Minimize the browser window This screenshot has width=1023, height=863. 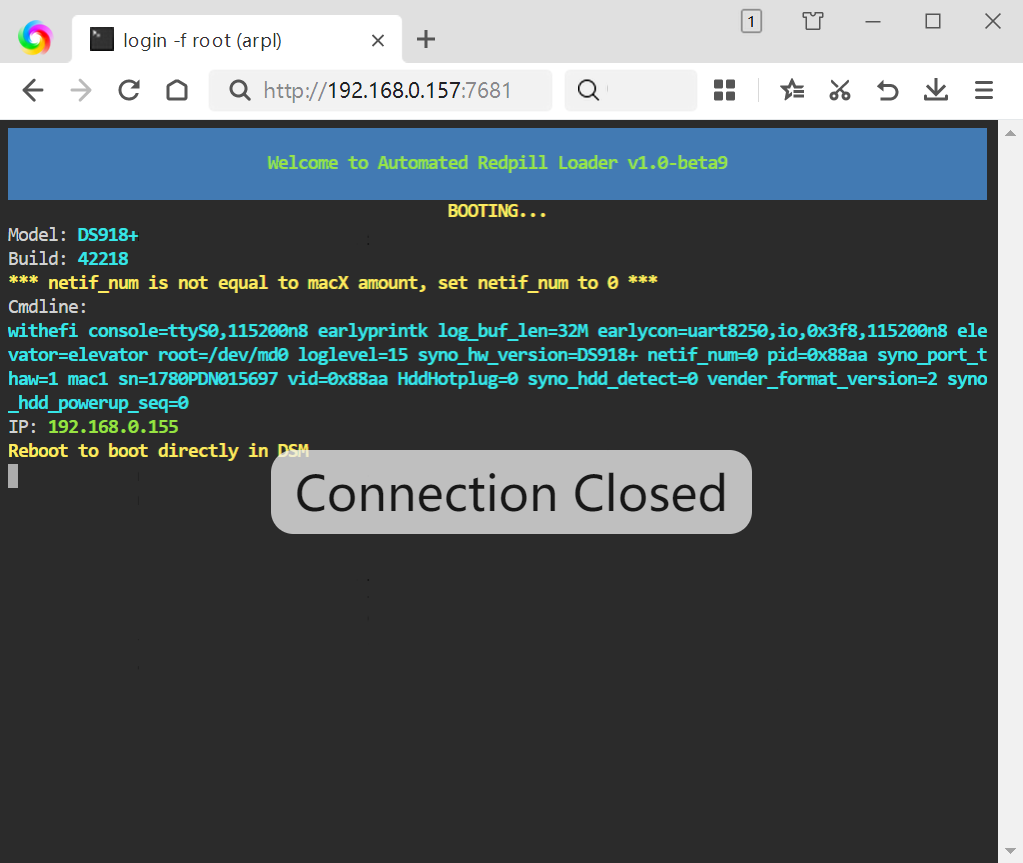873,22
